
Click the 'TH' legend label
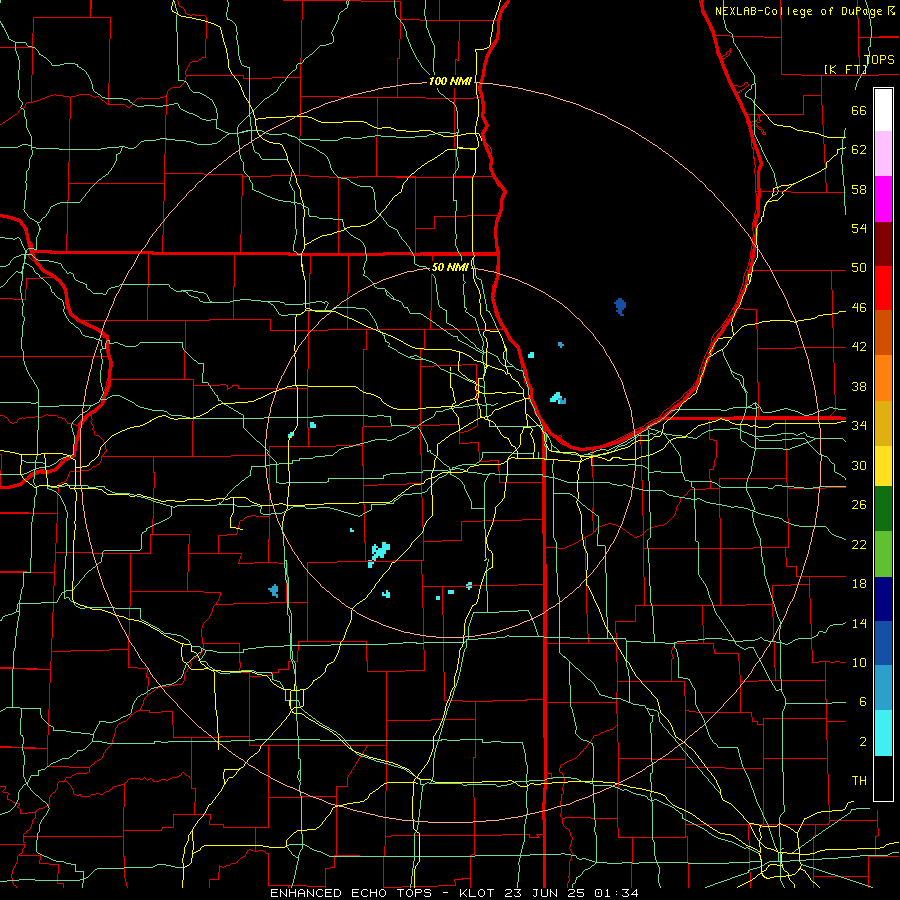(859, 781)
